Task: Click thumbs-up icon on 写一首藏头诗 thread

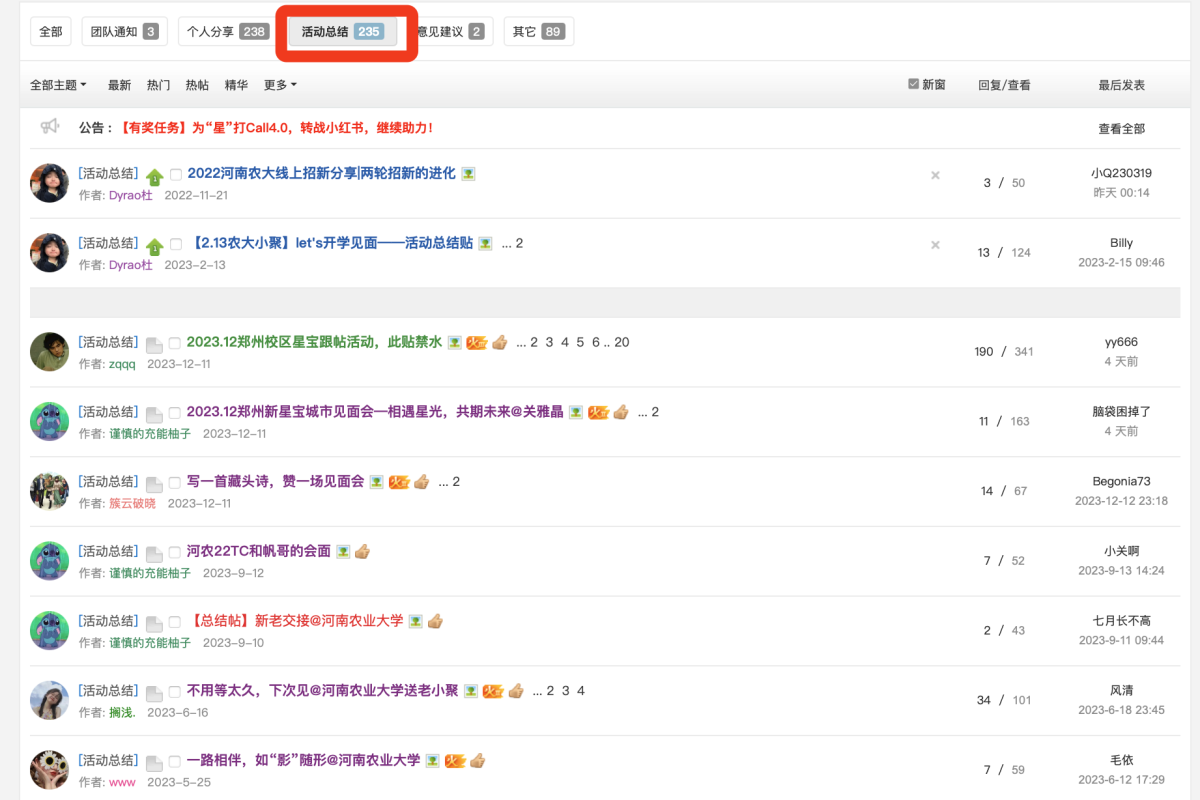Action: tap(421, 482)
